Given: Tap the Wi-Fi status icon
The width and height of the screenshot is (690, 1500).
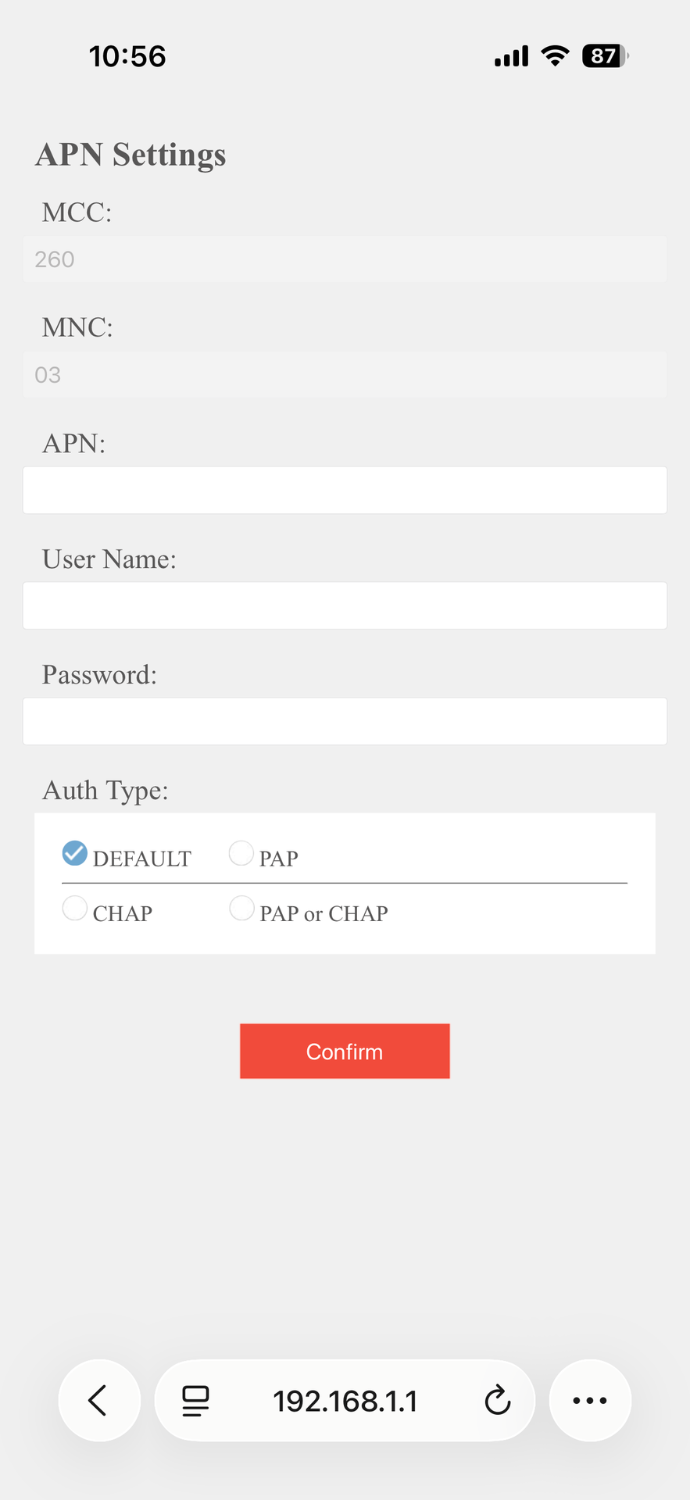Looking at the screenshot, I should pos(555,56).
